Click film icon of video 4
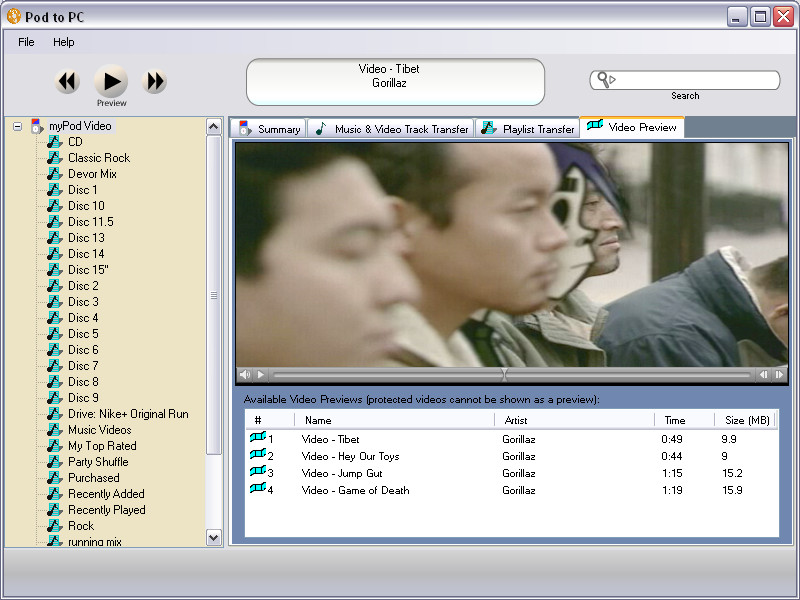This screenshot has height=600, width=800. [258, 488]
